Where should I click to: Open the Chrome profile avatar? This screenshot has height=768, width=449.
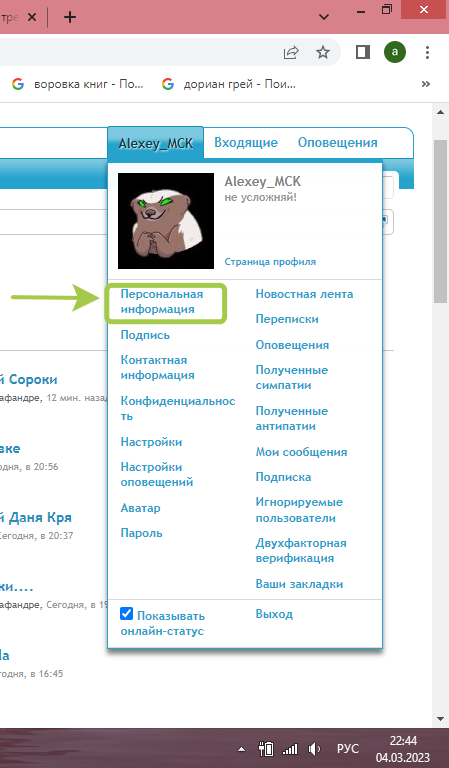point(395,52)
